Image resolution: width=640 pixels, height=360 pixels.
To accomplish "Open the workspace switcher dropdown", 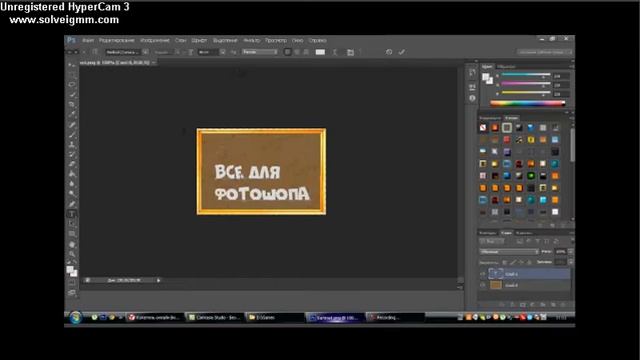I will pyautogui.click(x=544, y=52).
